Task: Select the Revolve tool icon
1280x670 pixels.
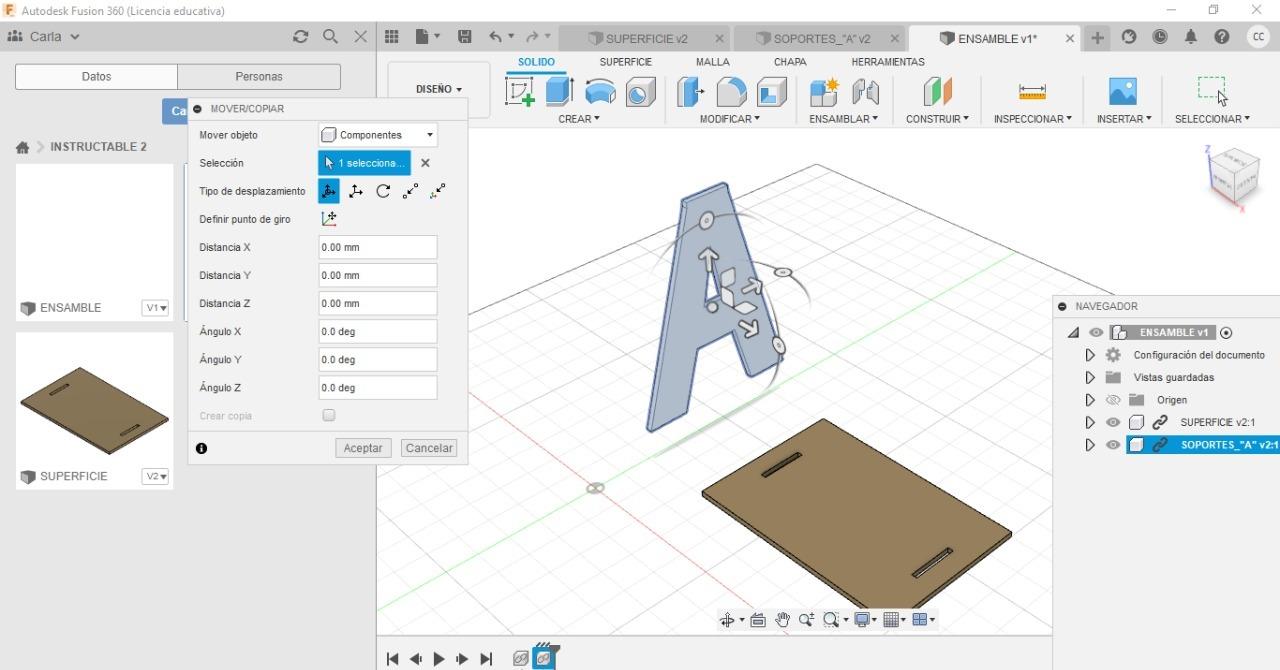Action: [x=600, y=92]
